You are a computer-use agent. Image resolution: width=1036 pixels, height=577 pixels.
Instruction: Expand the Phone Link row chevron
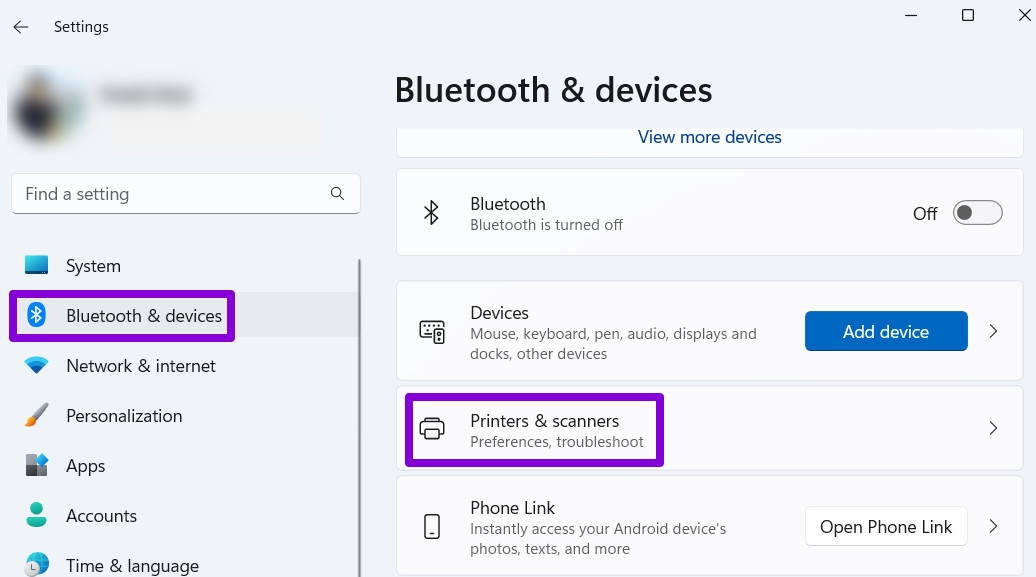tap(993, 527)
